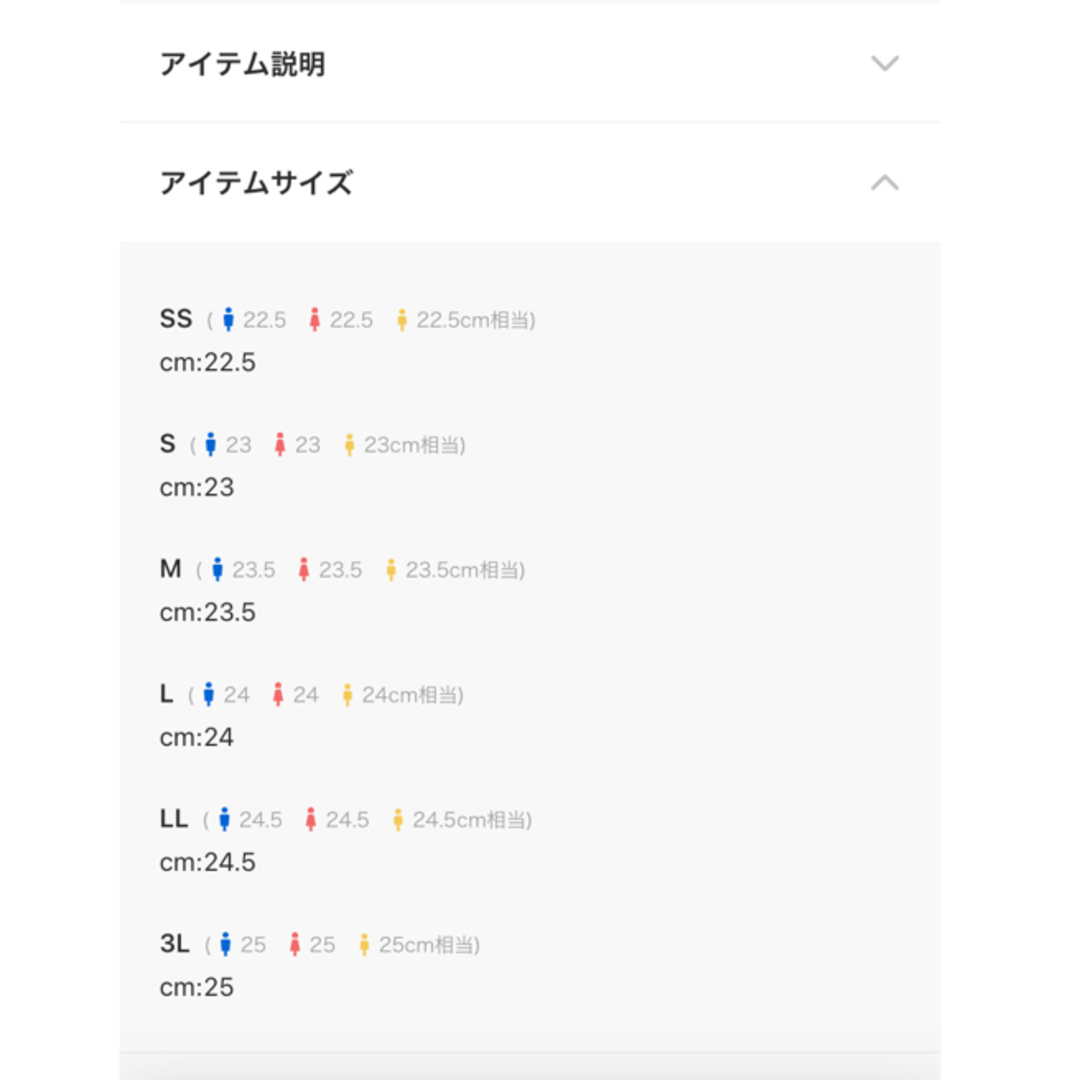Click the yellow kids icon in 3L row

tap(364, 945)
